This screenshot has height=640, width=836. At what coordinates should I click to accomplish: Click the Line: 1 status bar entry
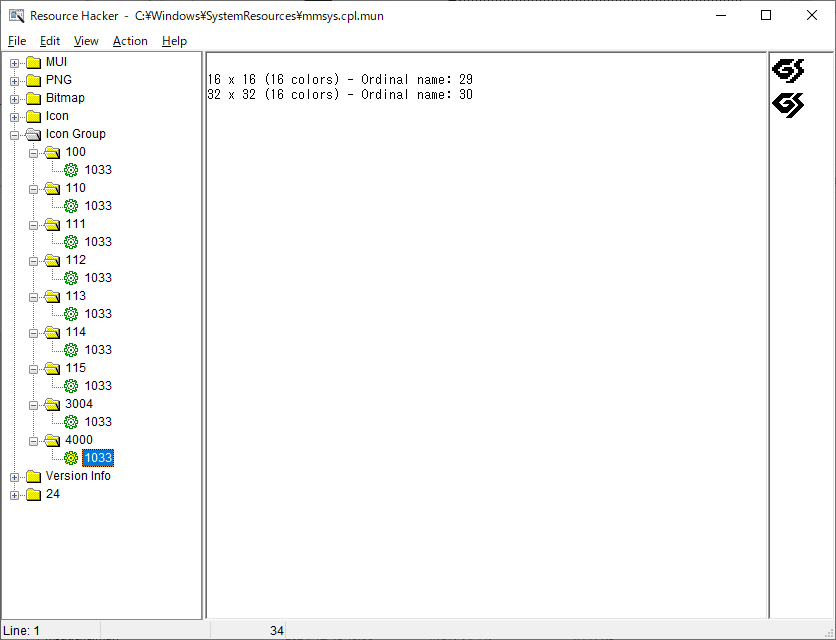(21, 631)
